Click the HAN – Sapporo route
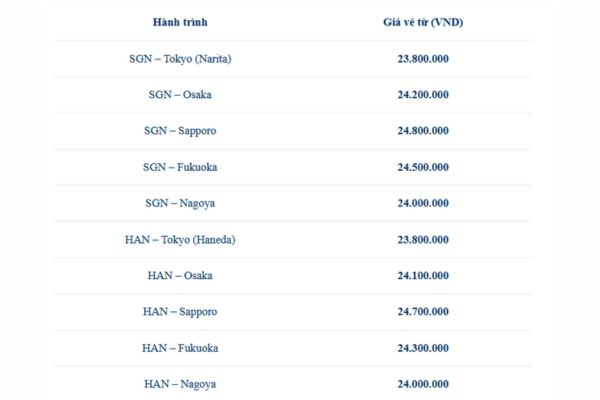The width and height of the screenshot is (600, 400). pos(180,312)
